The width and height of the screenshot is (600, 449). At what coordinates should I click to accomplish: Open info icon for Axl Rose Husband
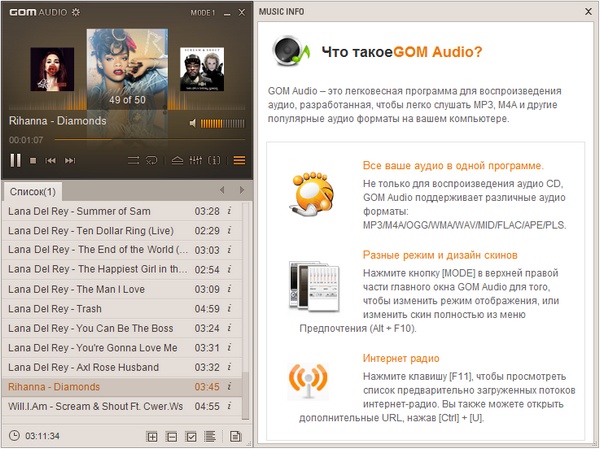[x=230, y=367]
